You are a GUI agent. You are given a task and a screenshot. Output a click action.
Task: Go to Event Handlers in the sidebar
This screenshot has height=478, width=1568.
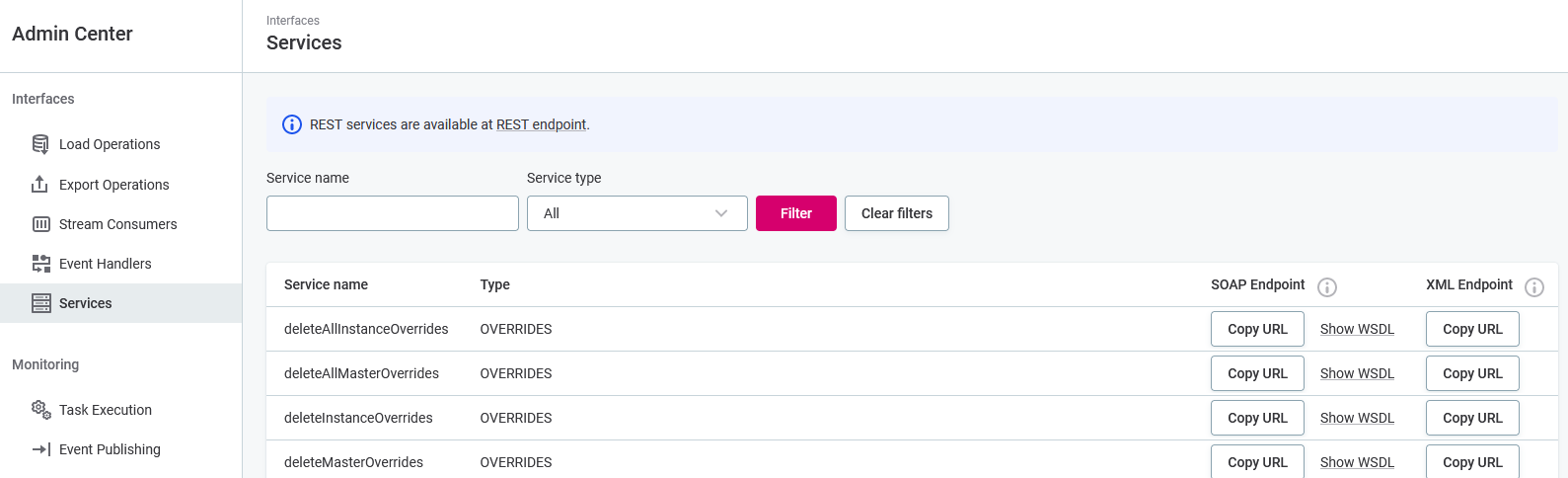[x=105, y=264]
